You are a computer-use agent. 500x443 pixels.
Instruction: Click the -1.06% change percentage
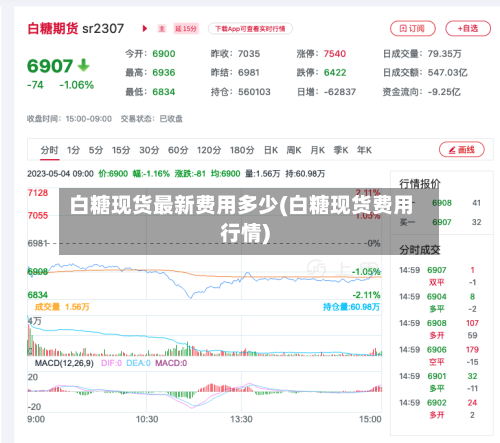(x=77, y=85)
